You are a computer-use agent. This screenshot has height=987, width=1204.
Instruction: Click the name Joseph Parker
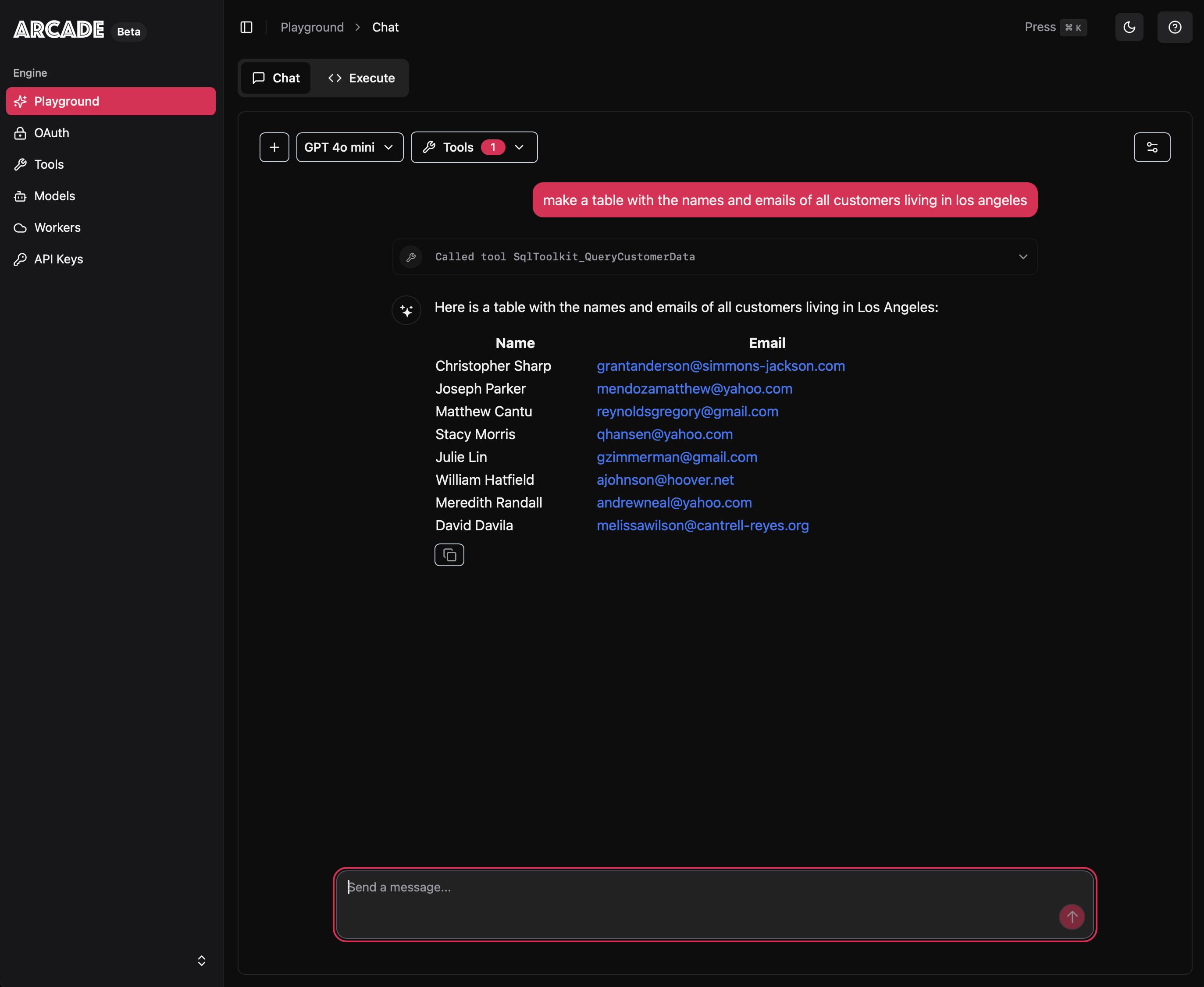pyautogui.click(x=481, y=389)
